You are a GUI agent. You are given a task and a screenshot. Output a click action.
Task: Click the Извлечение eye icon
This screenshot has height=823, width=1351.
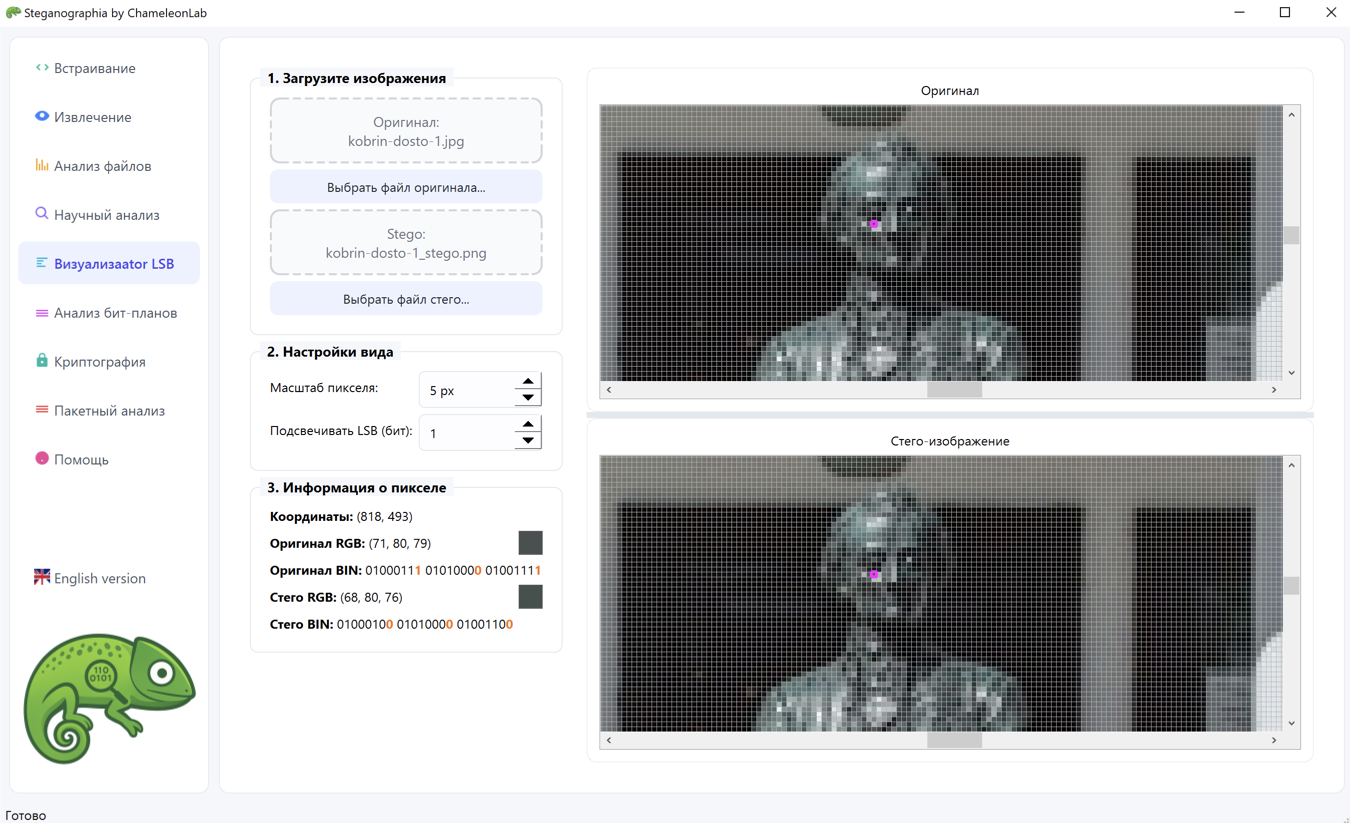pos(42,116)
